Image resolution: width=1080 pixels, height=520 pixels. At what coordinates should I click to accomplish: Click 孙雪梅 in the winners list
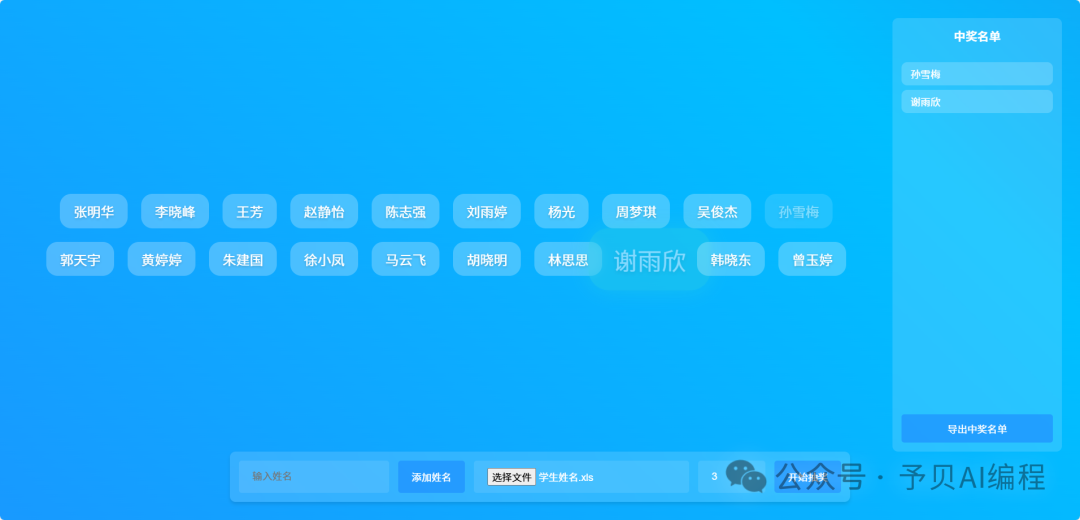(977, 74)
